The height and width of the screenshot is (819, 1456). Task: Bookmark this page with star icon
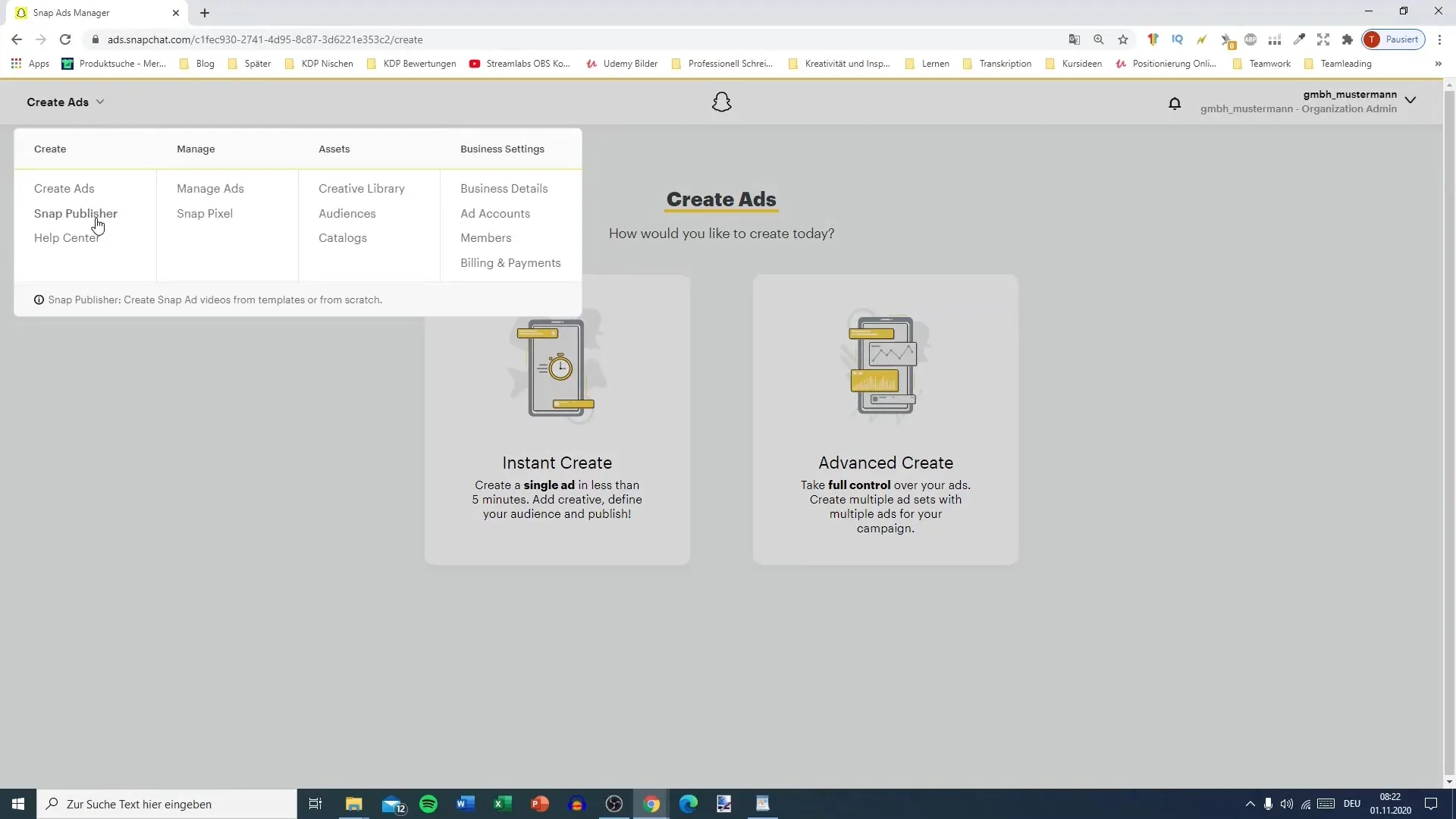(1123, 39)
